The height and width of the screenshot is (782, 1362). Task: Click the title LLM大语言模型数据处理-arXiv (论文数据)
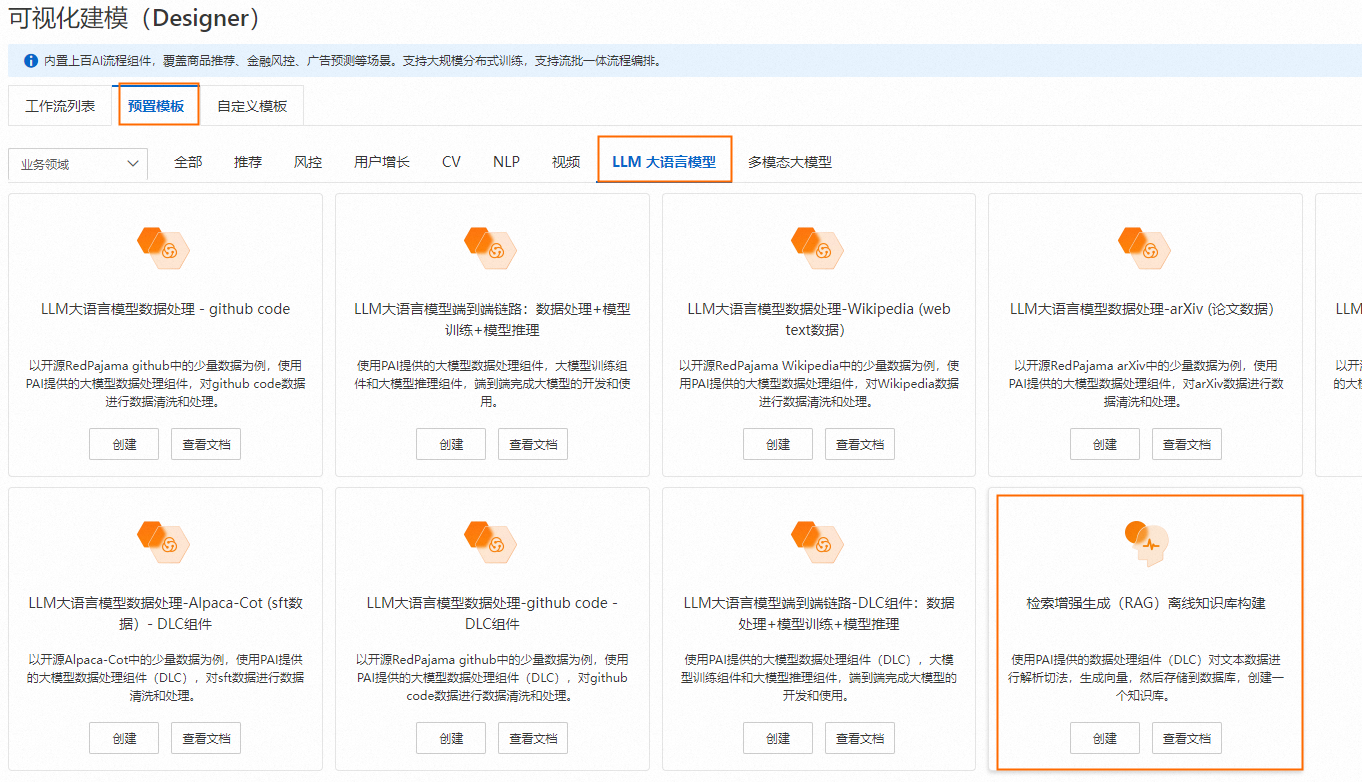pos(1145,309)
